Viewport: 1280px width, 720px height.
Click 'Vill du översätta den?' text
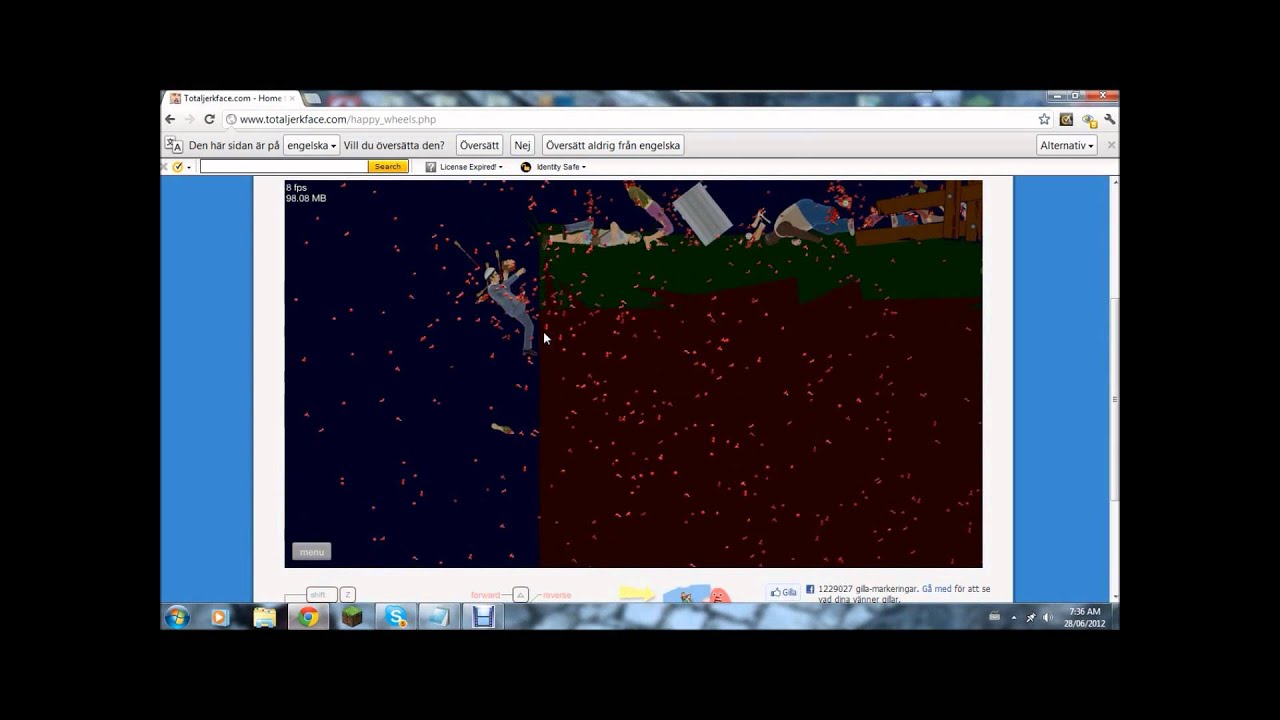[x=394, y=145]
